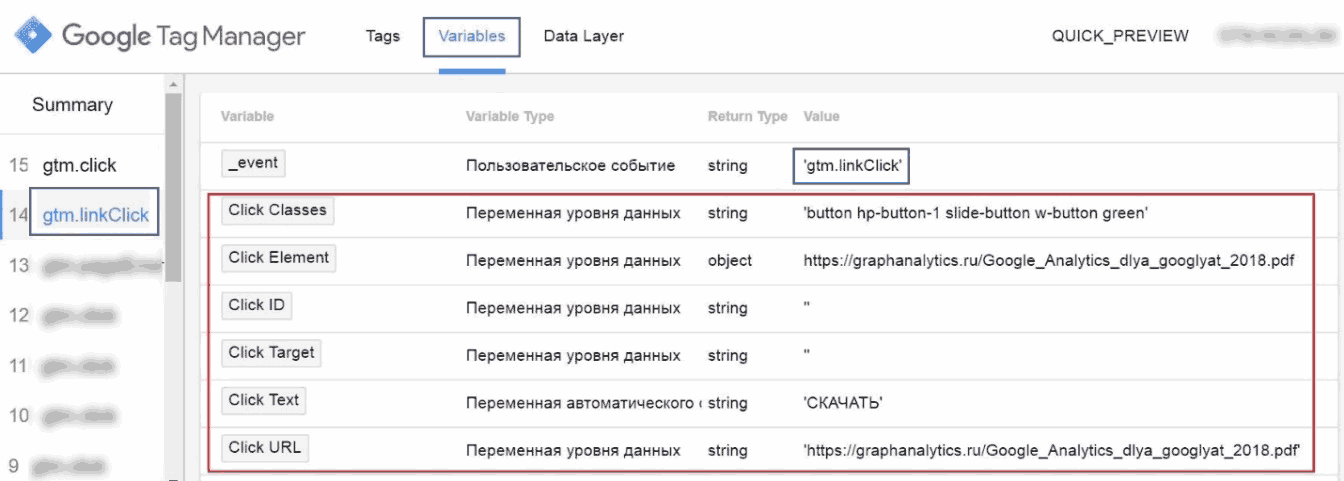
Task: Click the 'button hp-button-1 slide-button' classes value
Action: click(976, 213)
